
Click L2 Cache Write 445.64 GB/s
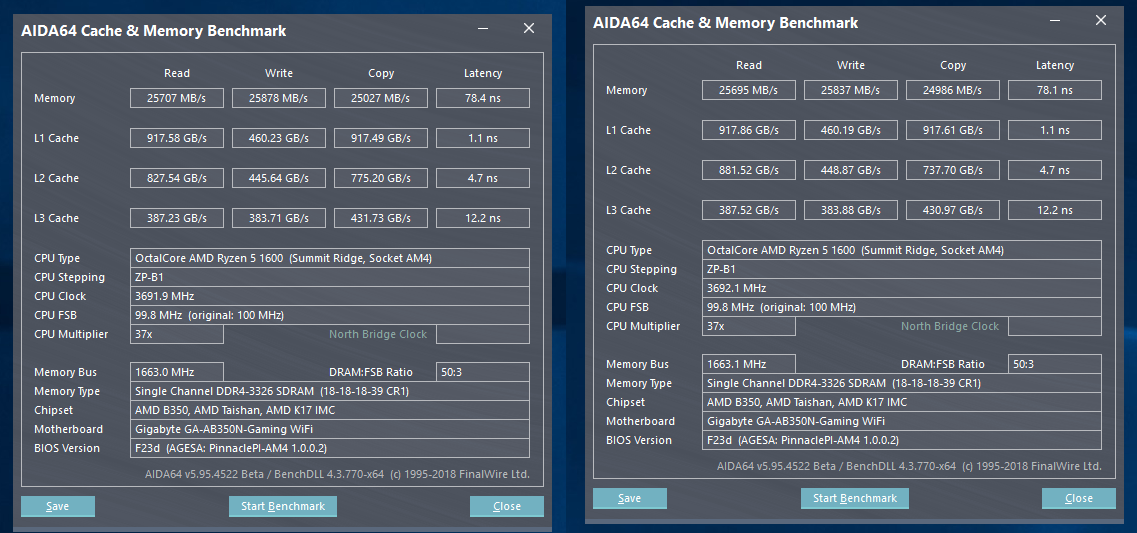[279, 178]
